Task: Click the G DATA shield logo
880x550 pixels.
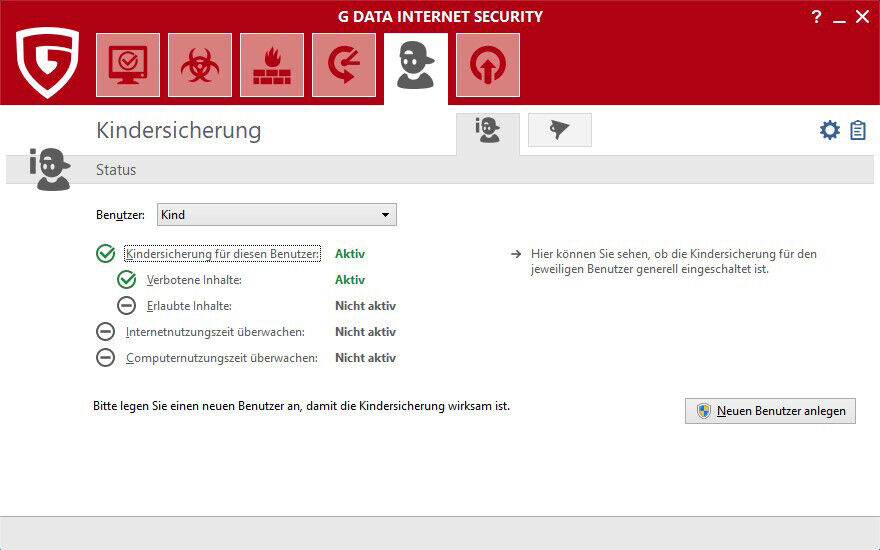Action: [47, 62]
